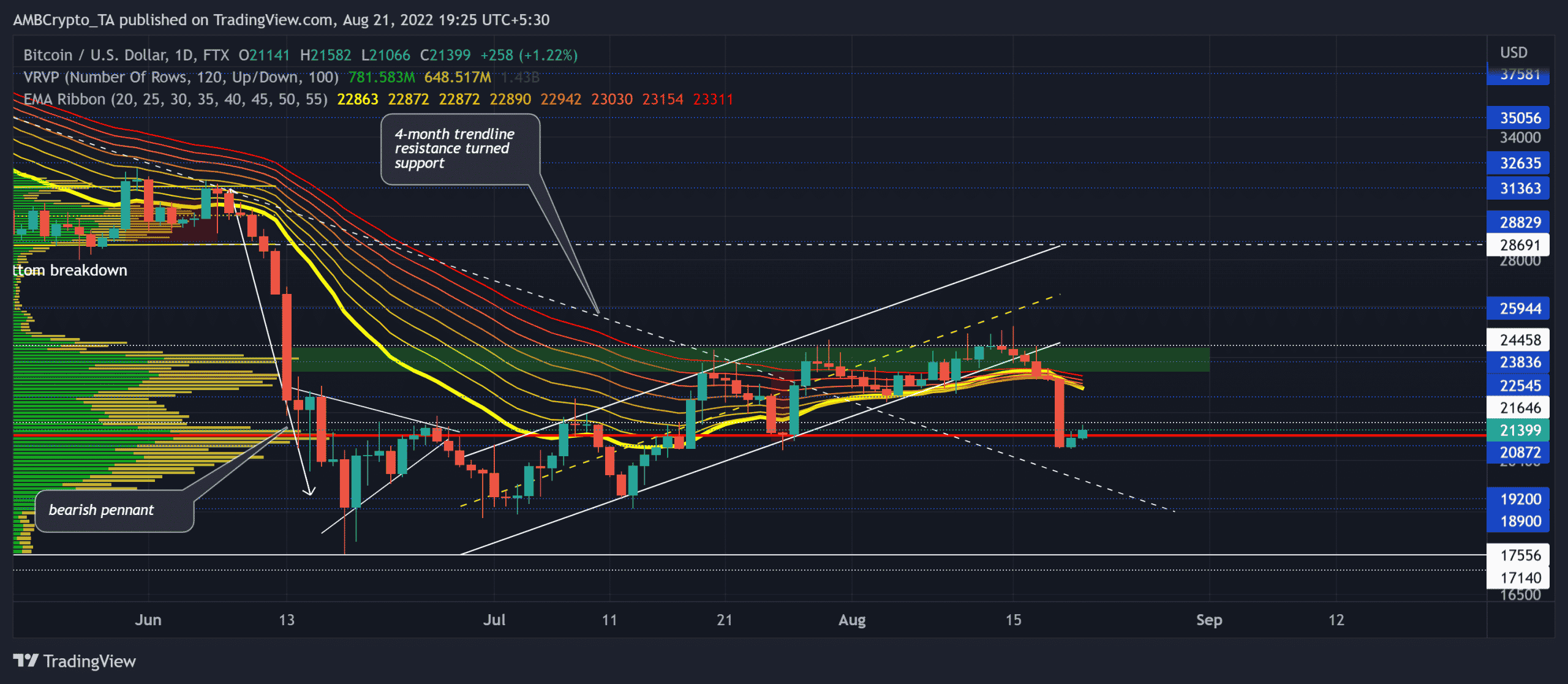Click the 12 date label on time axis

tap(1336, 620)
